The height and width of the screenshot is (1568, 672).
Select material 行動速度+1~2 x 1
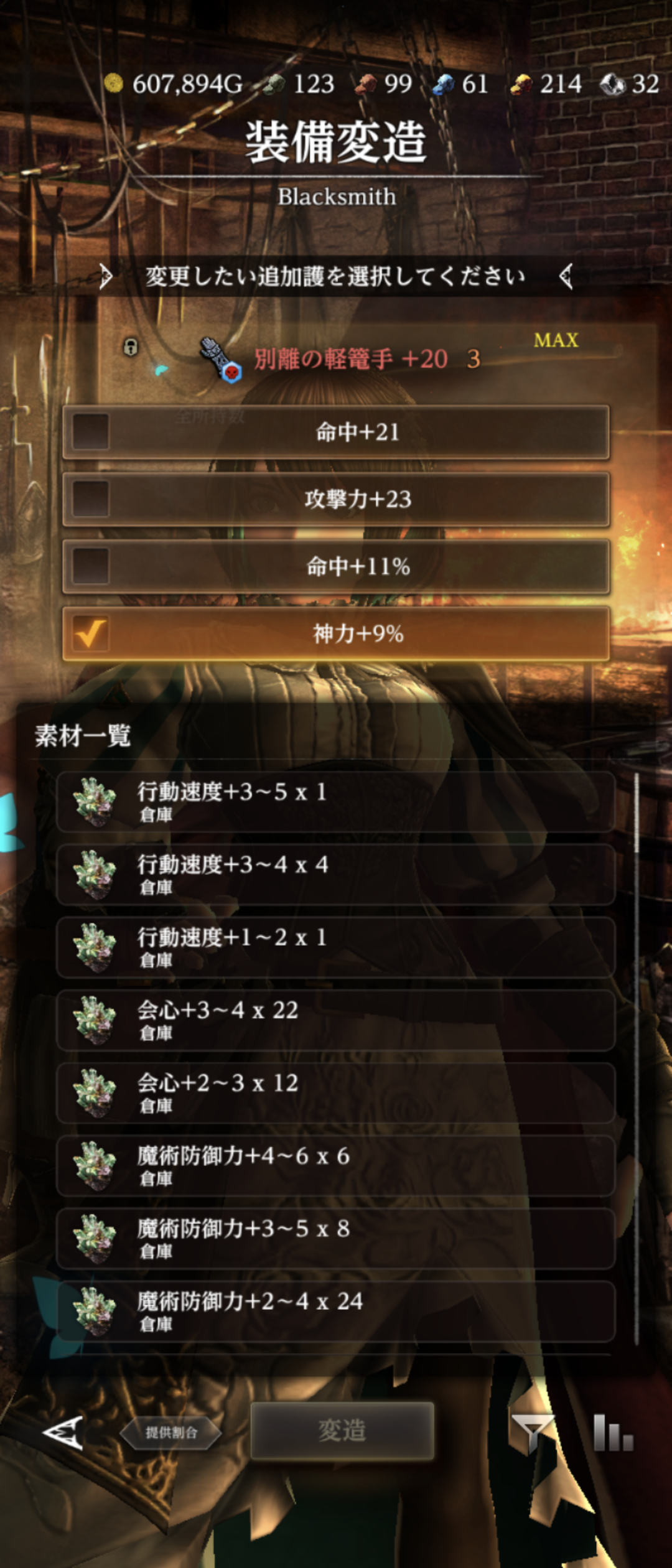[336, 947]
